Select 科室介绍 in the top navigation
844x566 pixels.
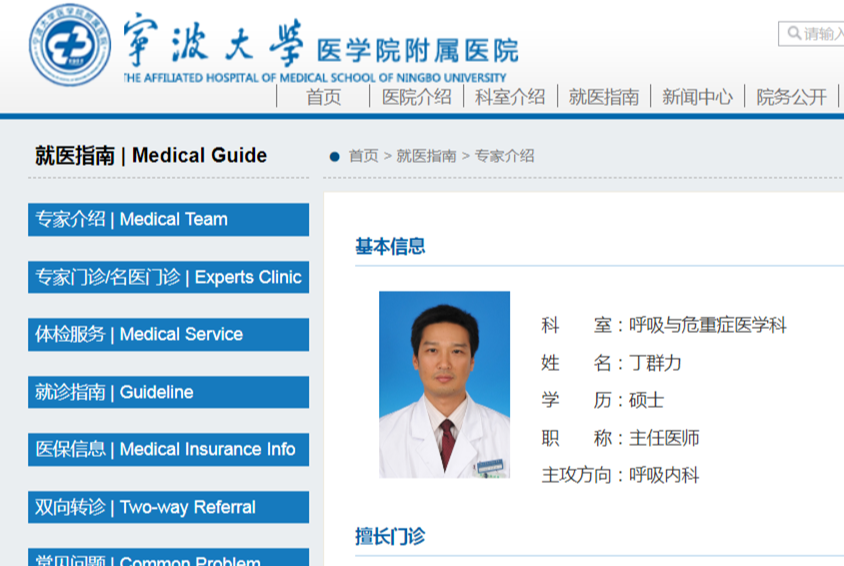click(x=510, y=97)
